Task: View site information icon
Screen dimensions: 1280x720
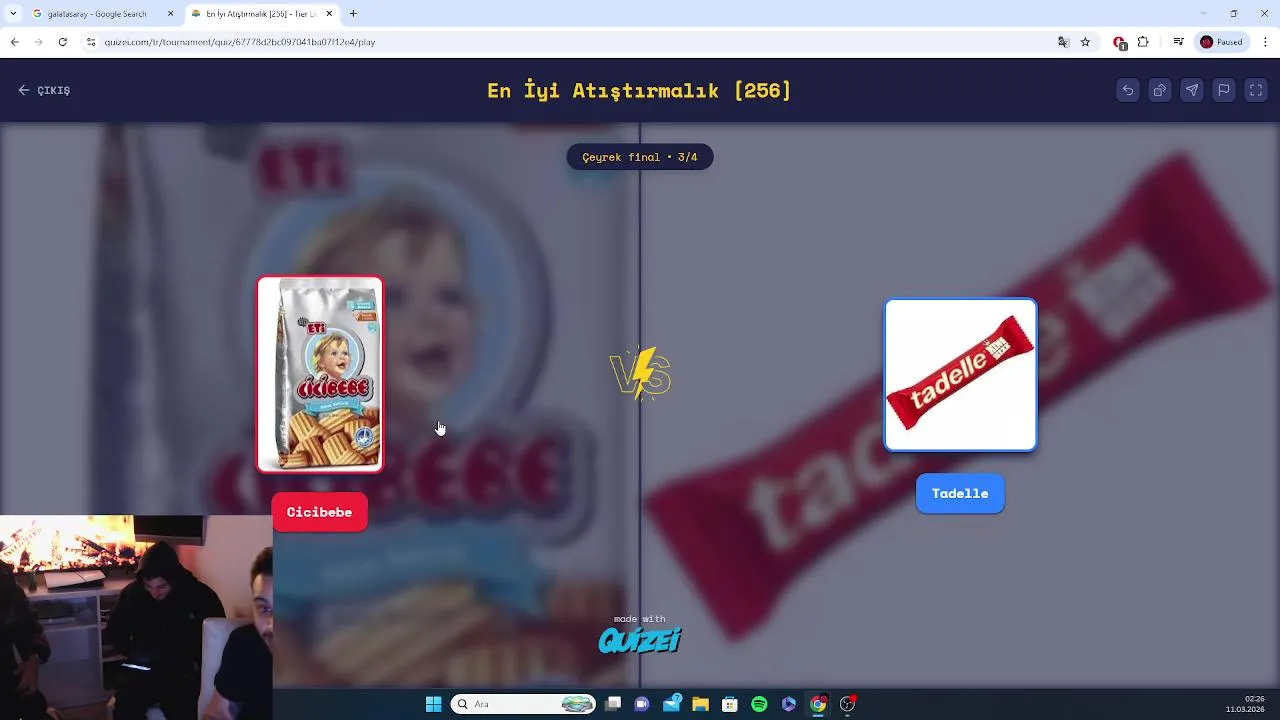Action: point(90,42)
